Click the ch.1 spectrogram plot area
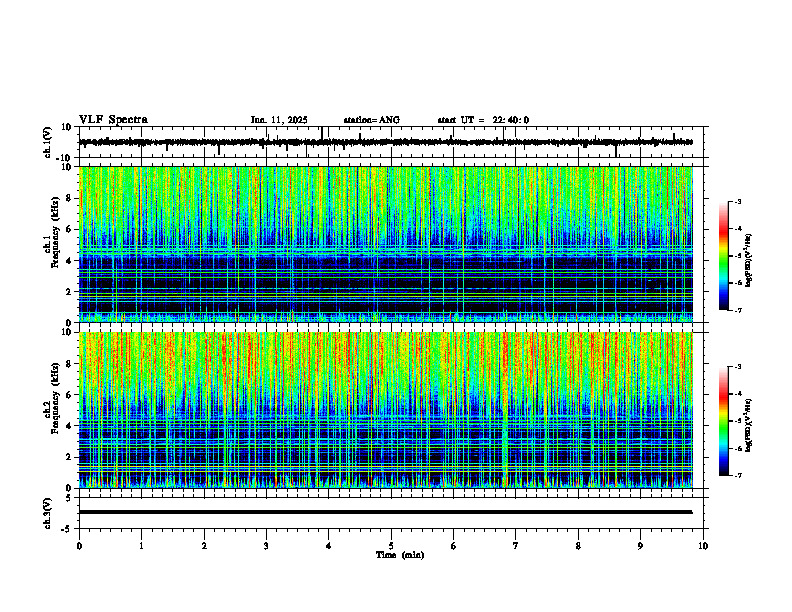792x612 pixels. (385, 244)
